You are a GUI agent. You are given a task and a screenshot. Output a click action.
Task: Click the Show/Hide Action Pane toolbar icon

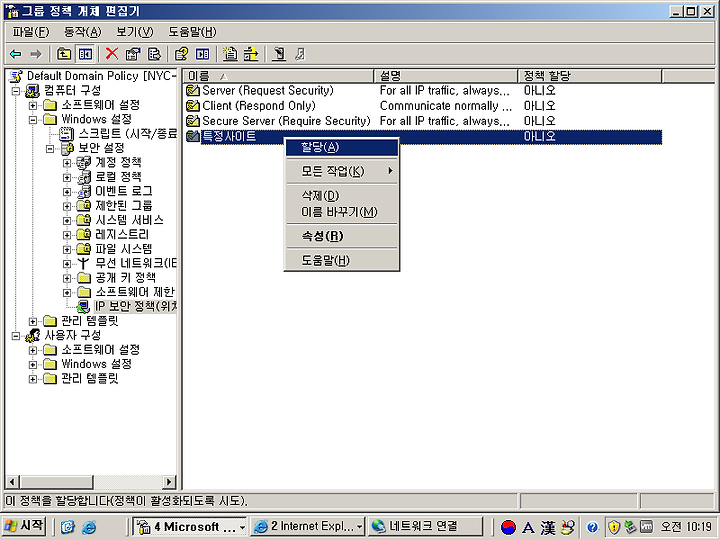point(202,54)
